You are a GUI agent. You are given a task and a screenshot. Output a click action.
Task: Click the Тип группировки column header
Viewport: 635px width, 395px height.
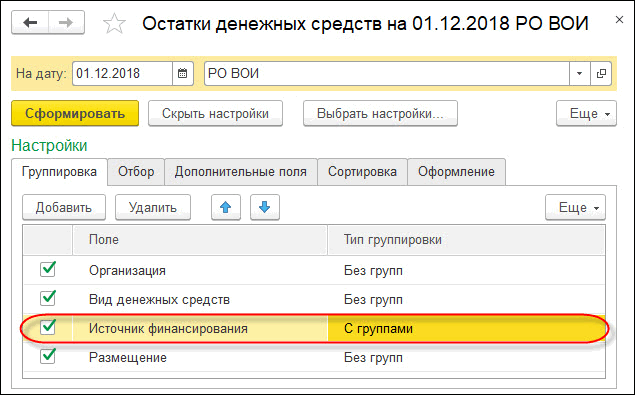(466, 239)
